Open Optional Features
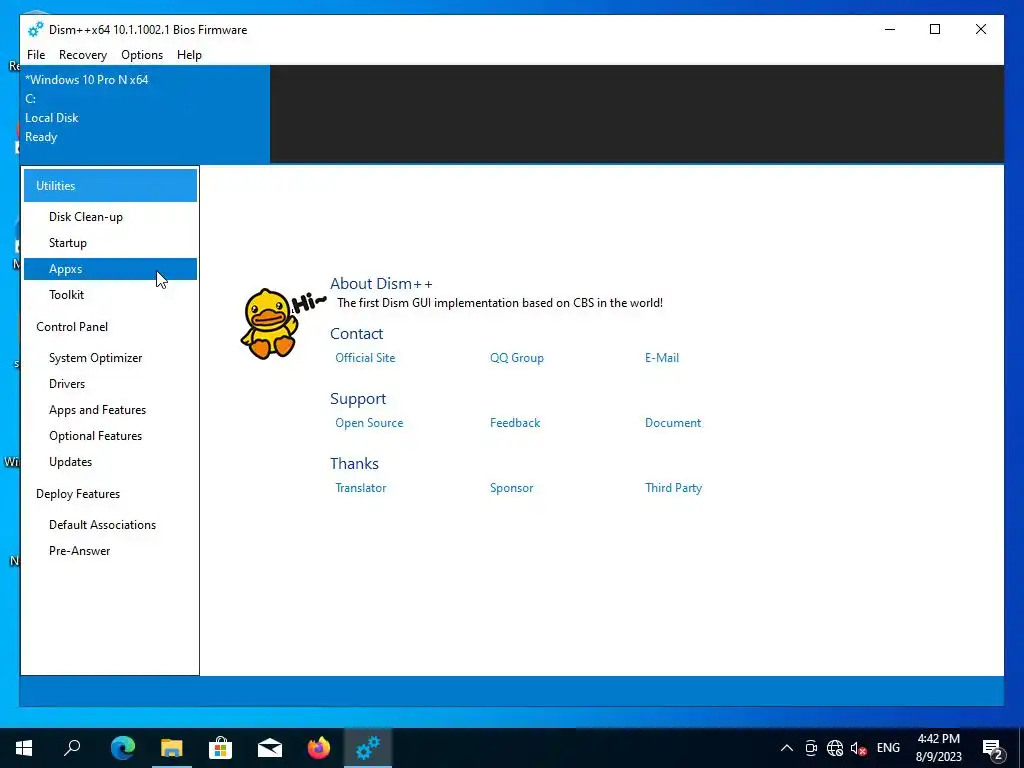The image size is (1024, 768). (110, 436)
